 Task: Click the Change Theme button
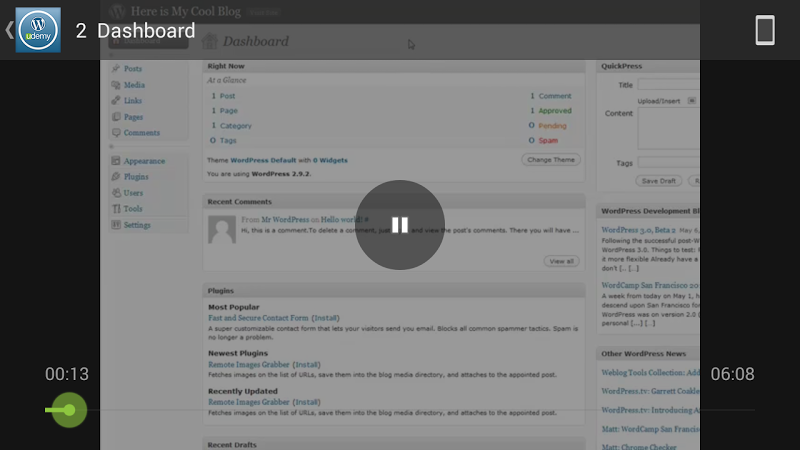click(x=551, y=160)
